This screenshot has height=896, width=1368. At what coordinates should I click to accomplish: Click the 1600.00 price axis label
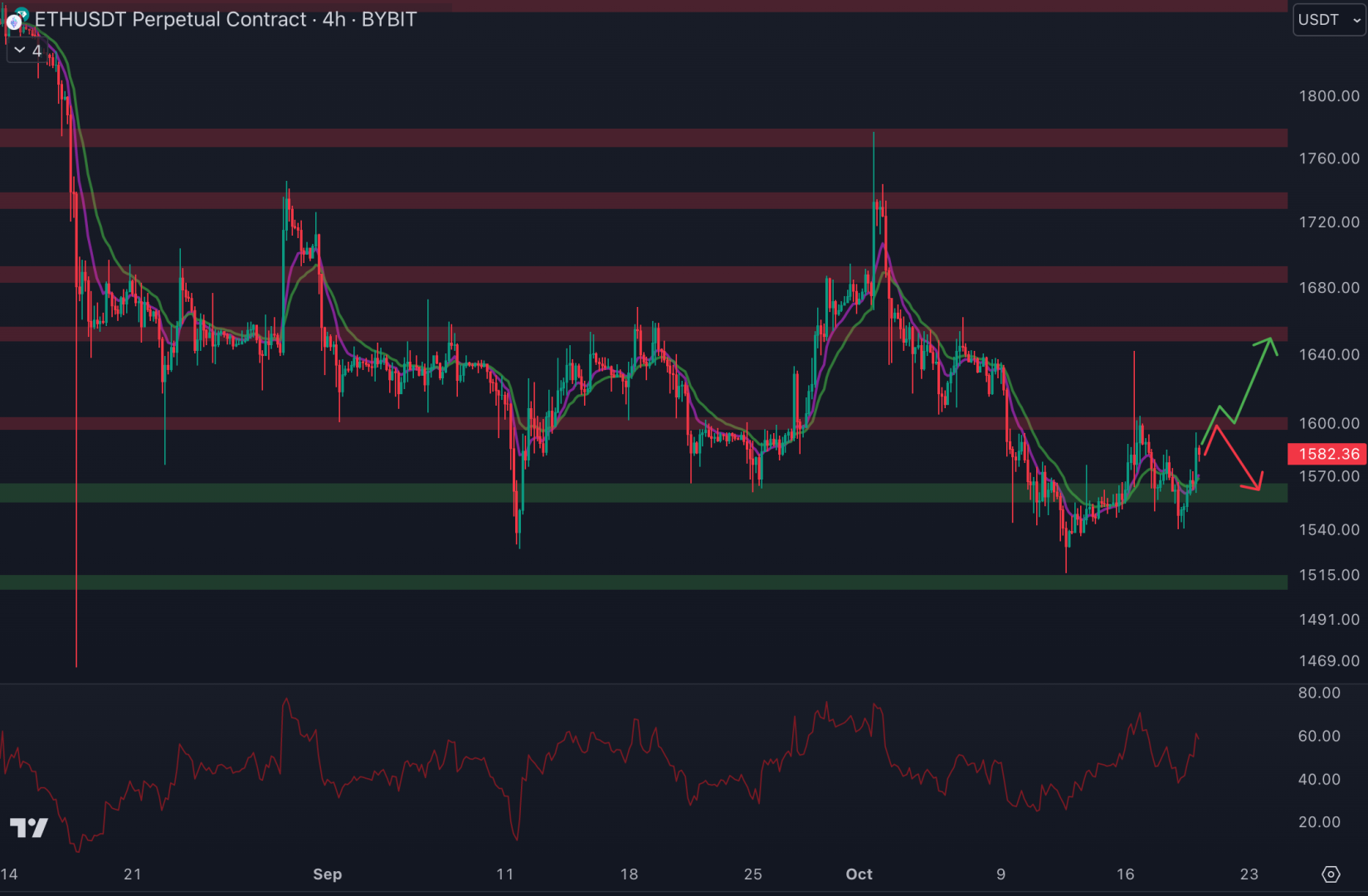point(1329,423)
